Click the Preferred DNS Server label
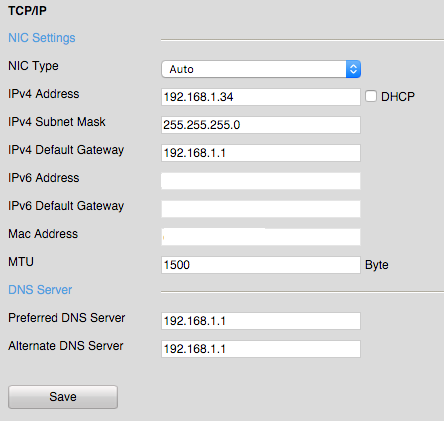 67,318
